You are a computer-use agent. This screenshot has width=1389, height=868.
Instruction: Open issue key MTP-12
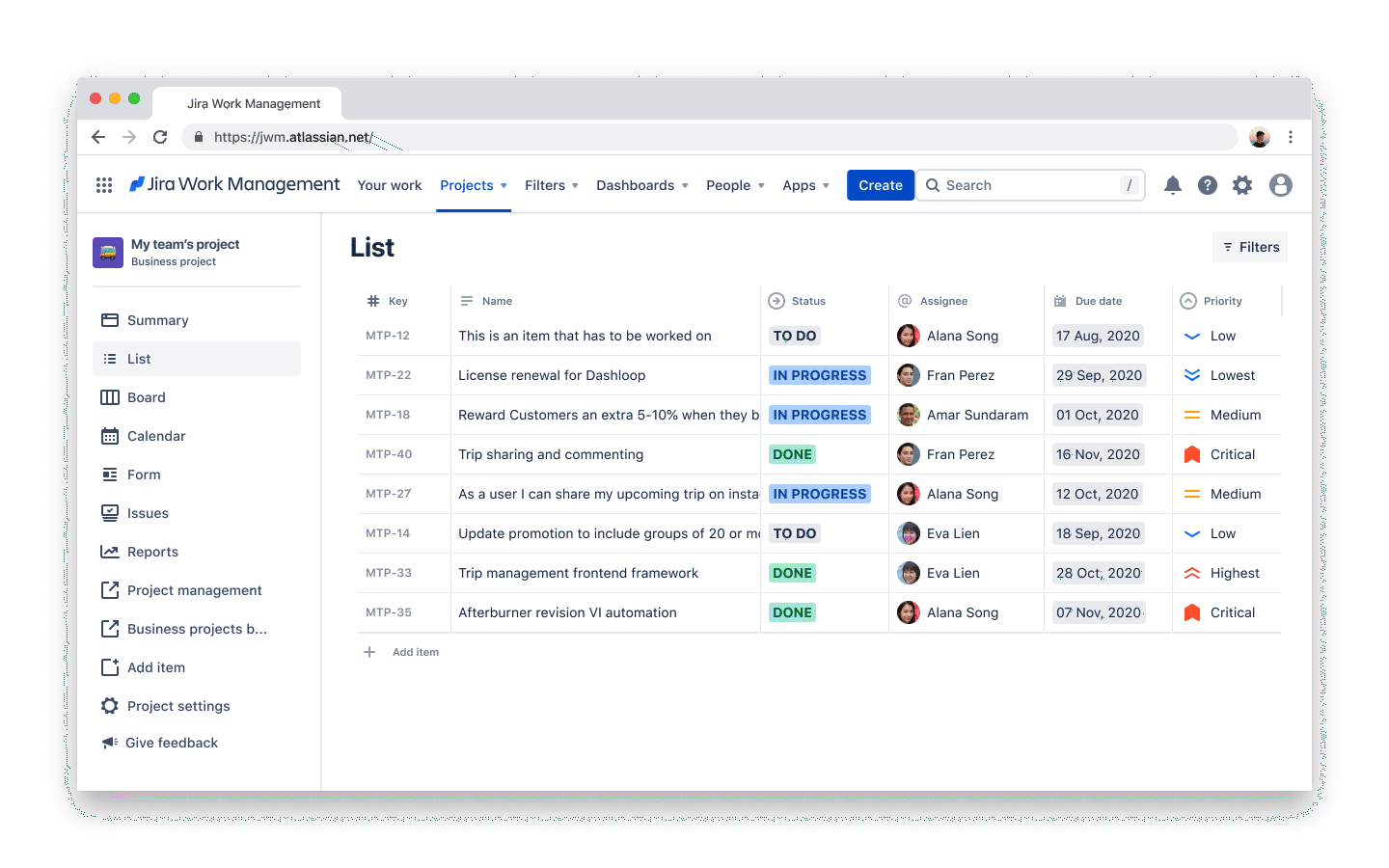(388, 336)
